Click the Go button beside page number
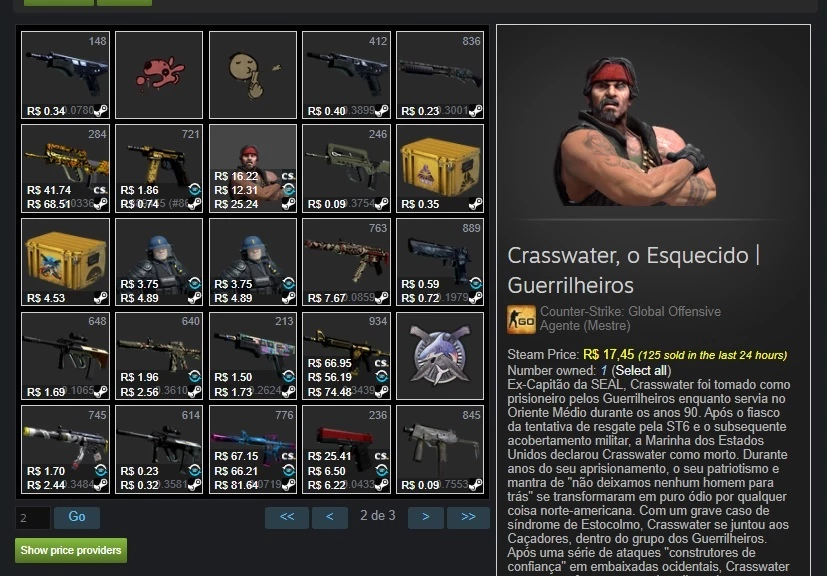The width and height of the screenshot is (838, 576). 77,517
